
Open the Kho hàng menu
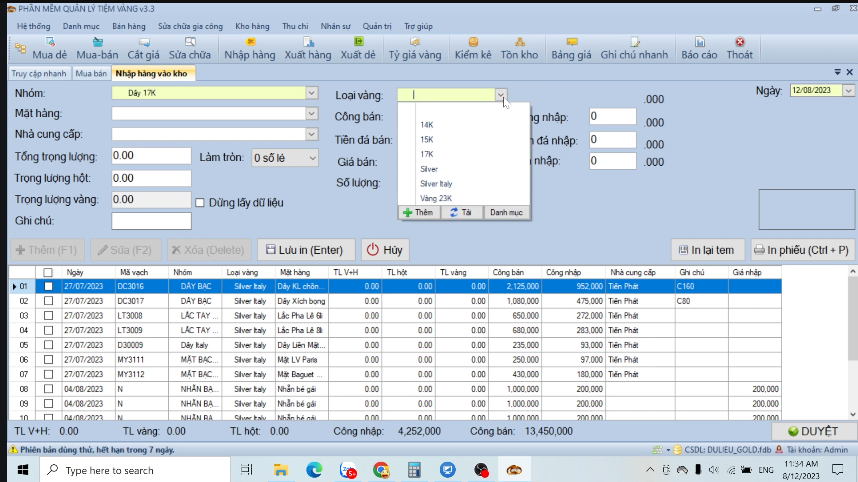click(252, 26)
